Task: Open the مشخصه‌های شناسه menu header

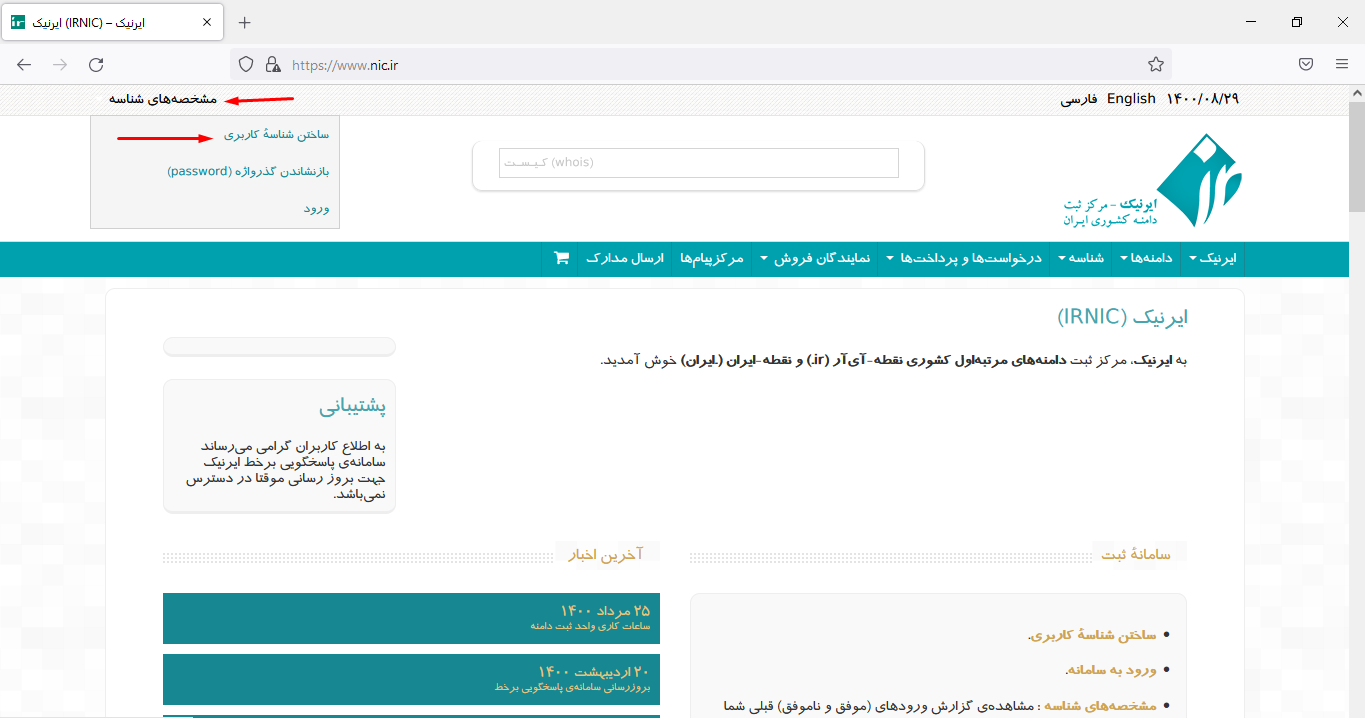Action: [163, 99]
